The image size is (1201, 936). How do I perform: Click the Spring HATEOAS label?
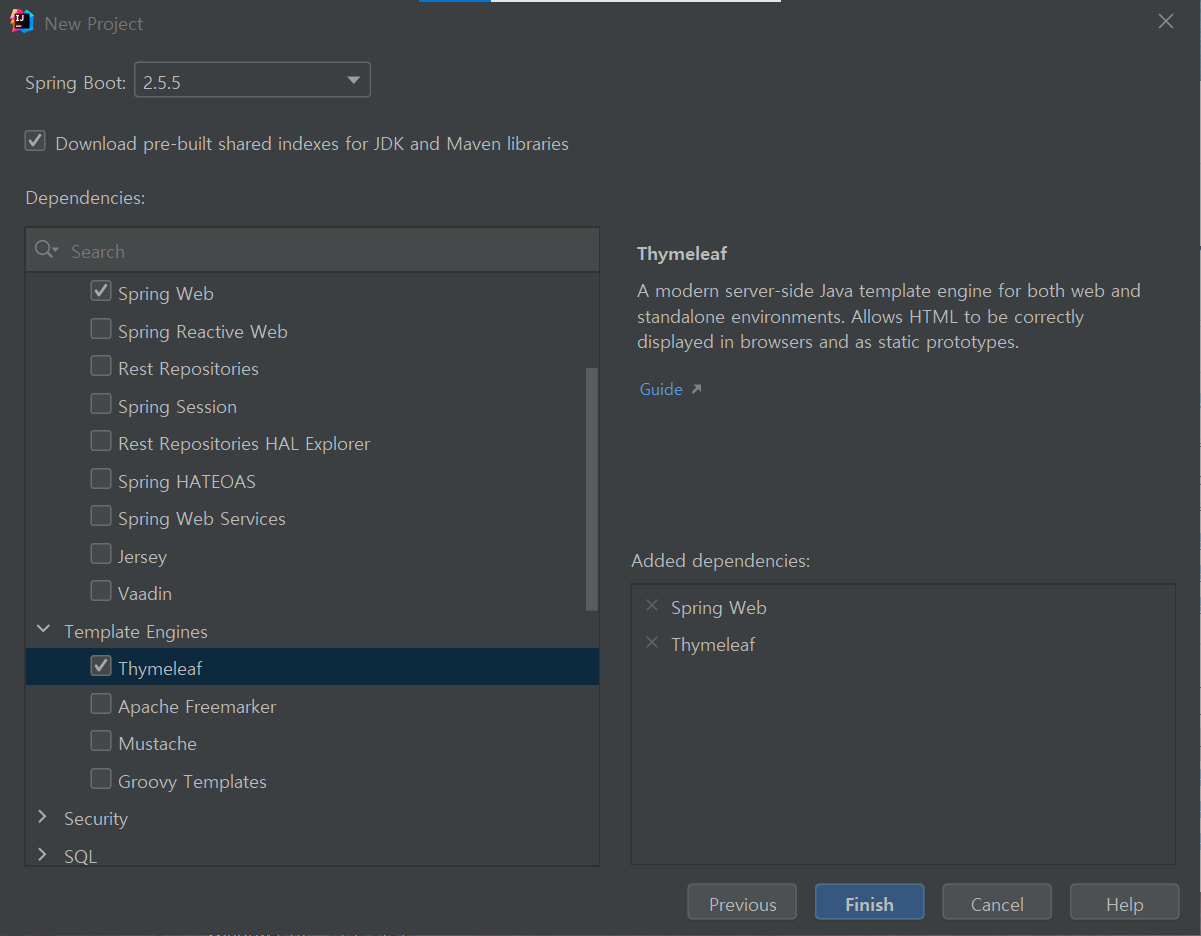coord(187,482)
